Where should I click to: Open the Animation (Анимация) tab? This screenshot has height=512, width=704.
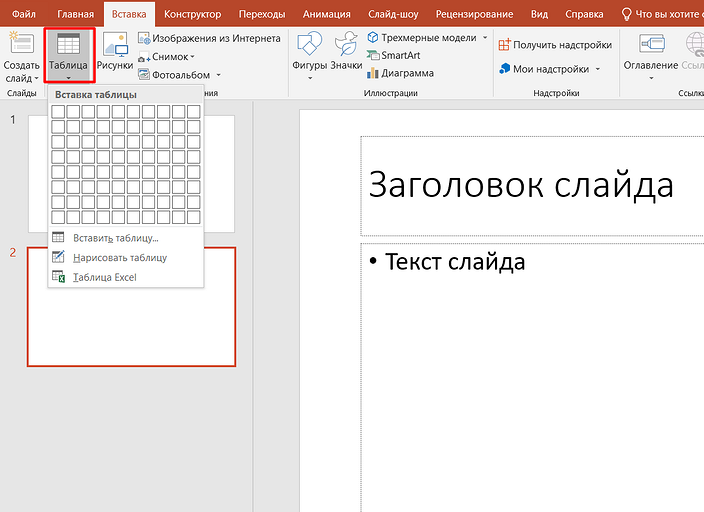coord(326,14)
